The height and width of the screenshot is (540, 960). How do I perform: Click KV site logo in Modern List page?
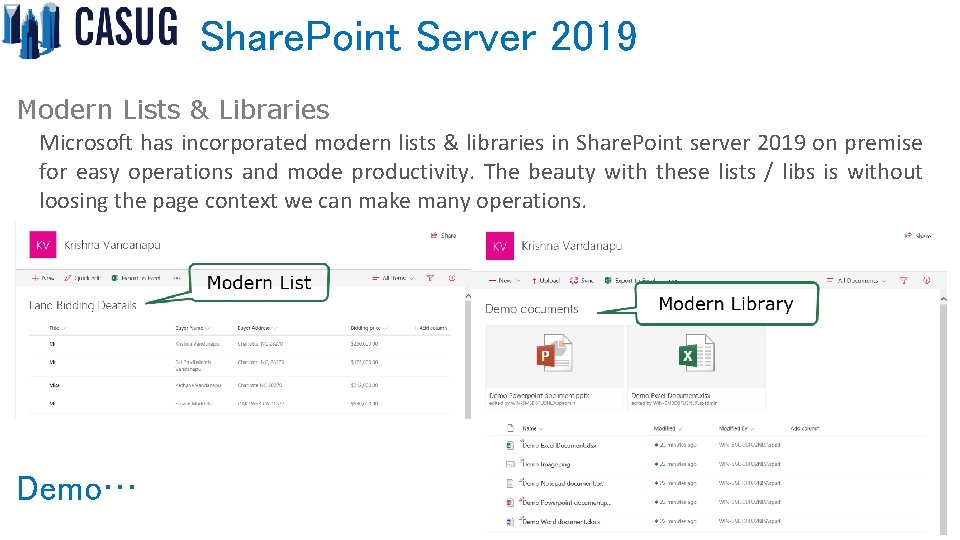pyautogui.click(x=43, y=245)
